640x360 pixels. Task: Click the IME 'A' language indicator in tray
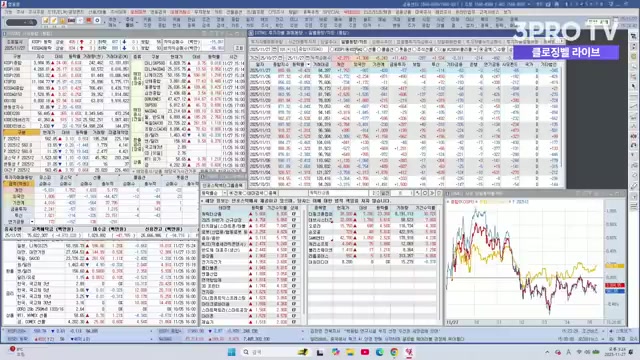pos(569,352)
